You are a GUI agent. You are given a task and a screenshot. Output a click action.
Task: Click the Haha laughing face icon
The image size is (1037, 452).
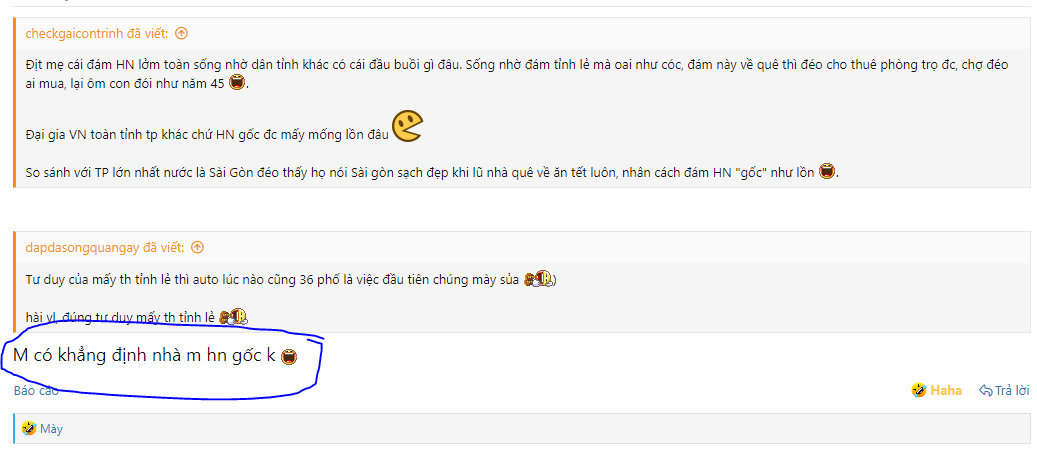919,390
